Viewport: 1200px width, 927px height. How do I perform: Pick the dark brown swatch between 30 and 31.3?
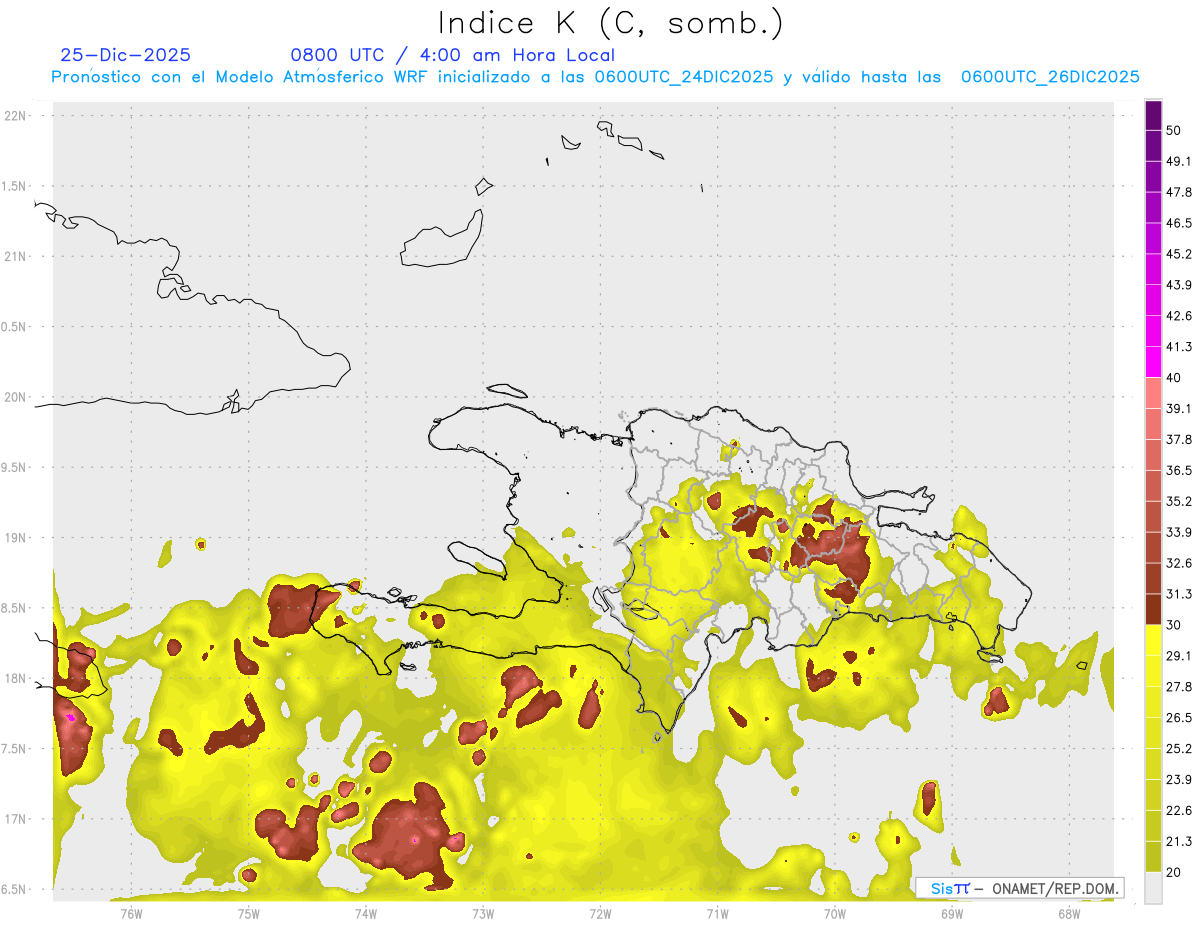click(x=1153, y=609)
